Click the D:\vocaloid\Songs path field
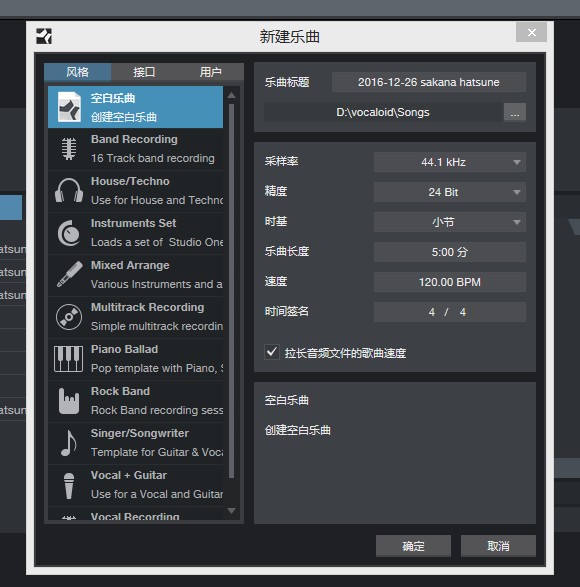This screenshot has width=580, height=587. click(x=383, y=112)
